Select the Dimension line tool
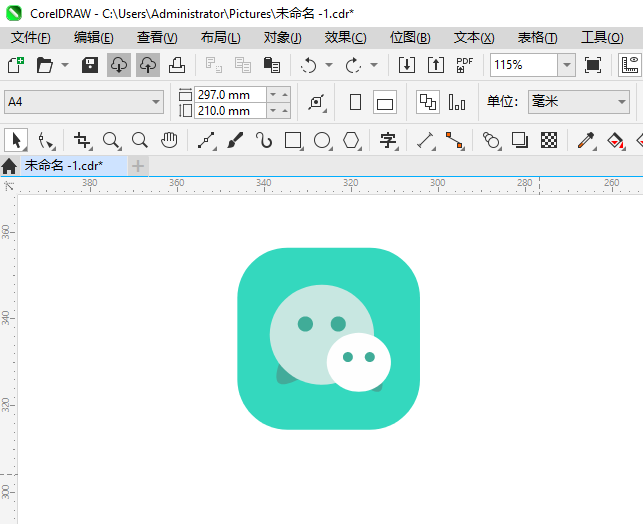This screenshot has height=524, width=643. 426,140
